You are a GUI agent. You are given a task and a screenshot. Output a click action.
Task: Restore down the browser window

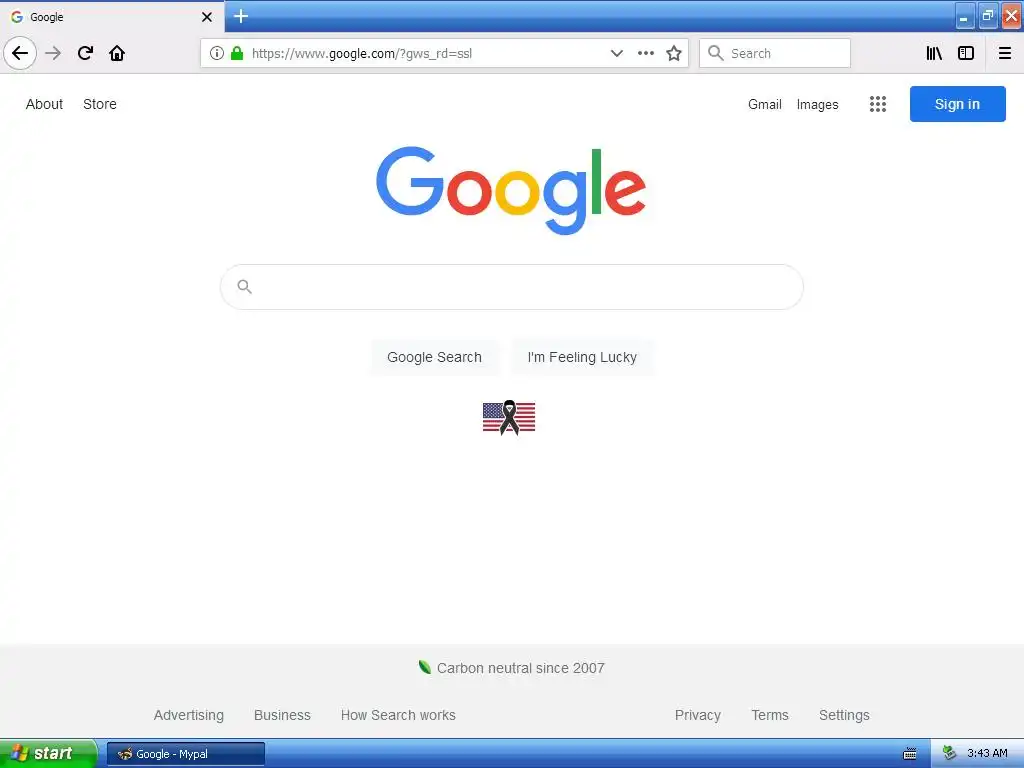tap(988, 16)
